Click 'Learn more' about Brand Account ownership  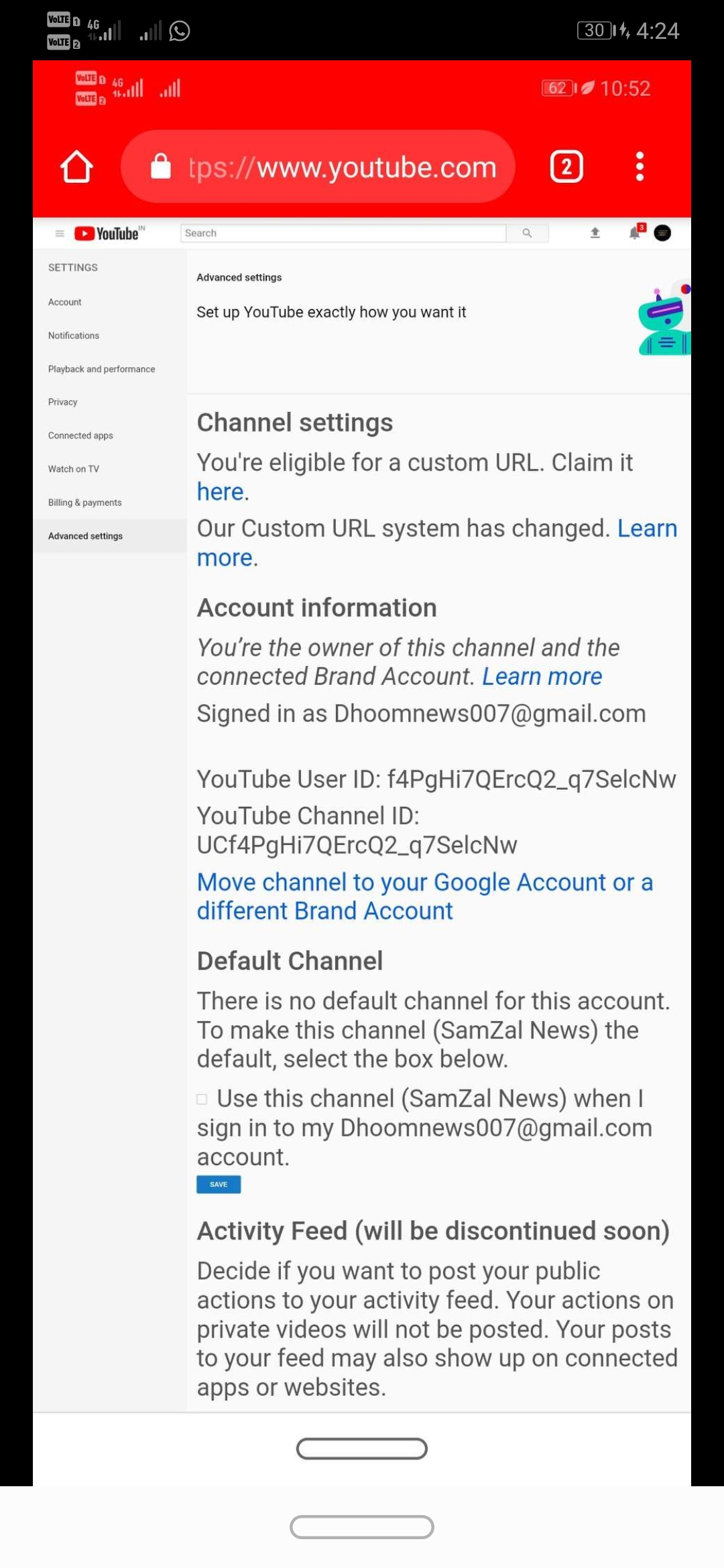click(x=542, y=677)
